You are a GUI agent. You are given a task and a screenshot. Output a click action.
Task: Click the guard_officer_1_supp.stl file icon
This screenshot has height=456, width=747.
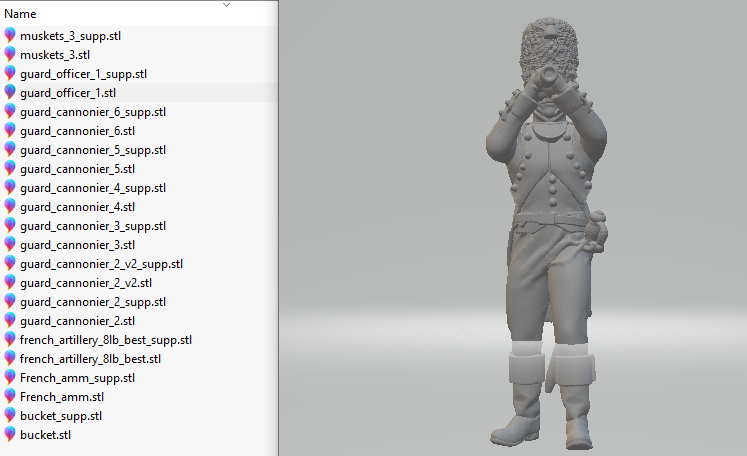[10, 73]
